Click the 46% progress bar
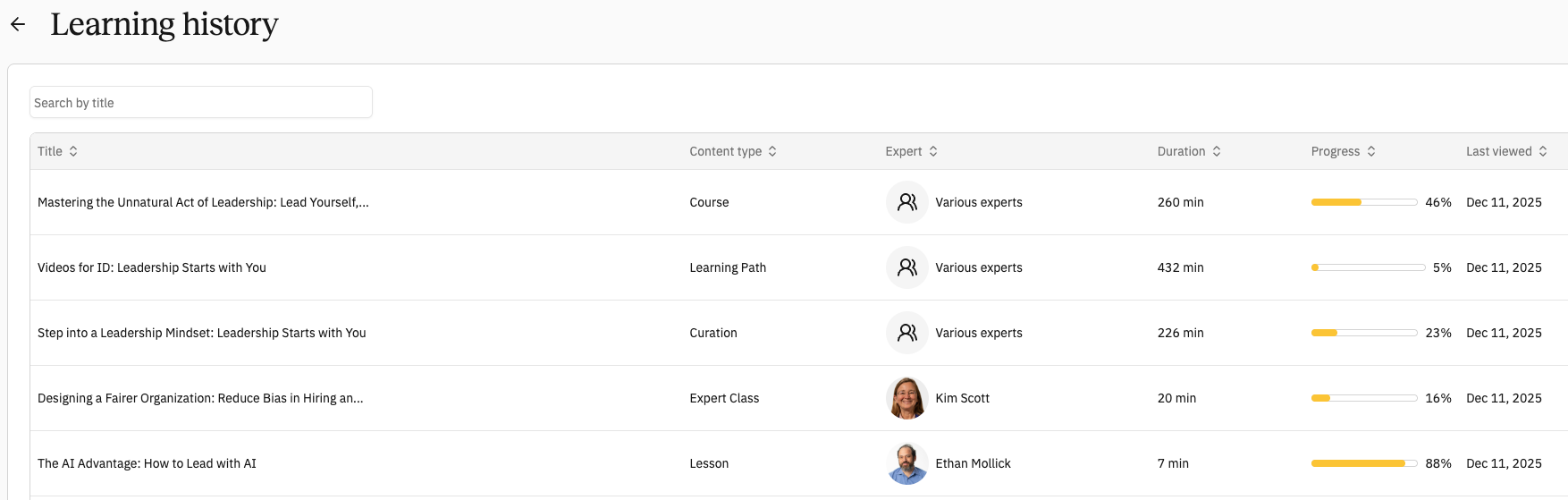 (x=1363, y=202)
